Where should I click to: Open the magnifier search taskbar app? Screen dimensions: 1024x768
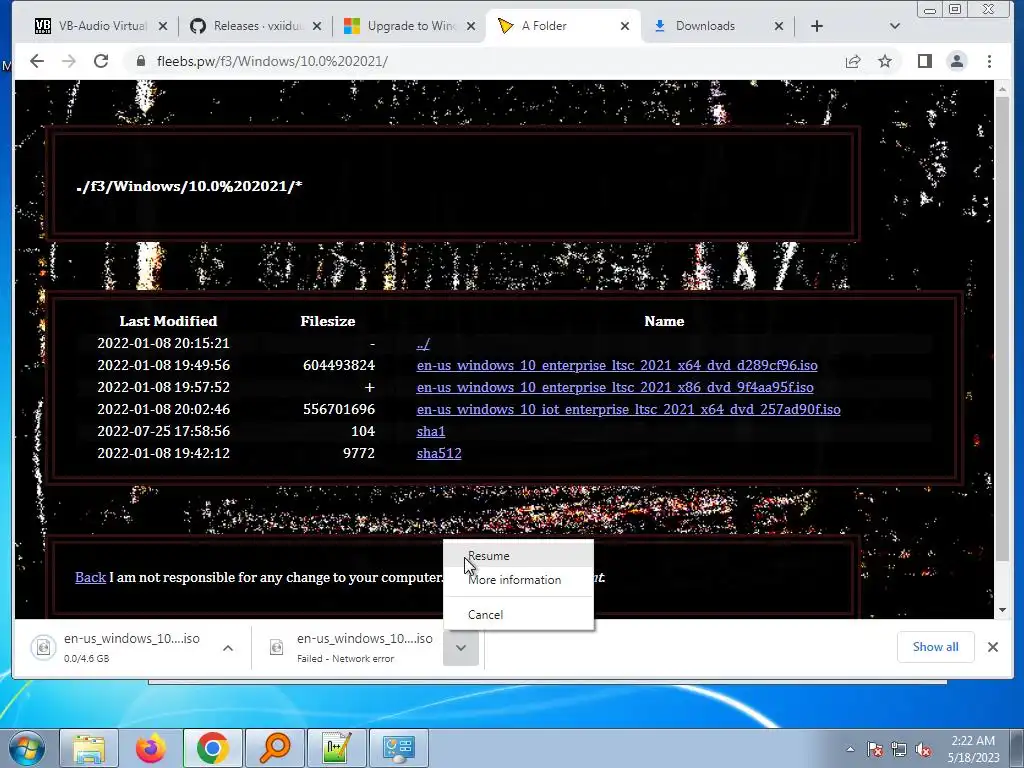coord(275,748)
